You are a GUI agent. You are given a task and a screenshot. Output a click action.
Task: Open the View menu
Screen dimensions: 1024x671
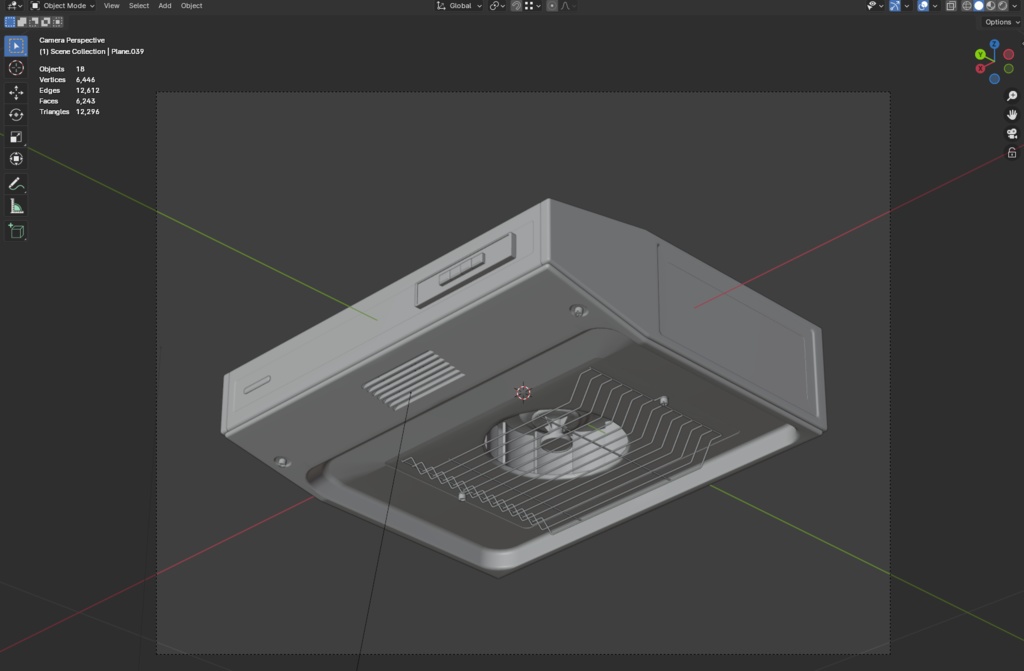pos(112,6)
